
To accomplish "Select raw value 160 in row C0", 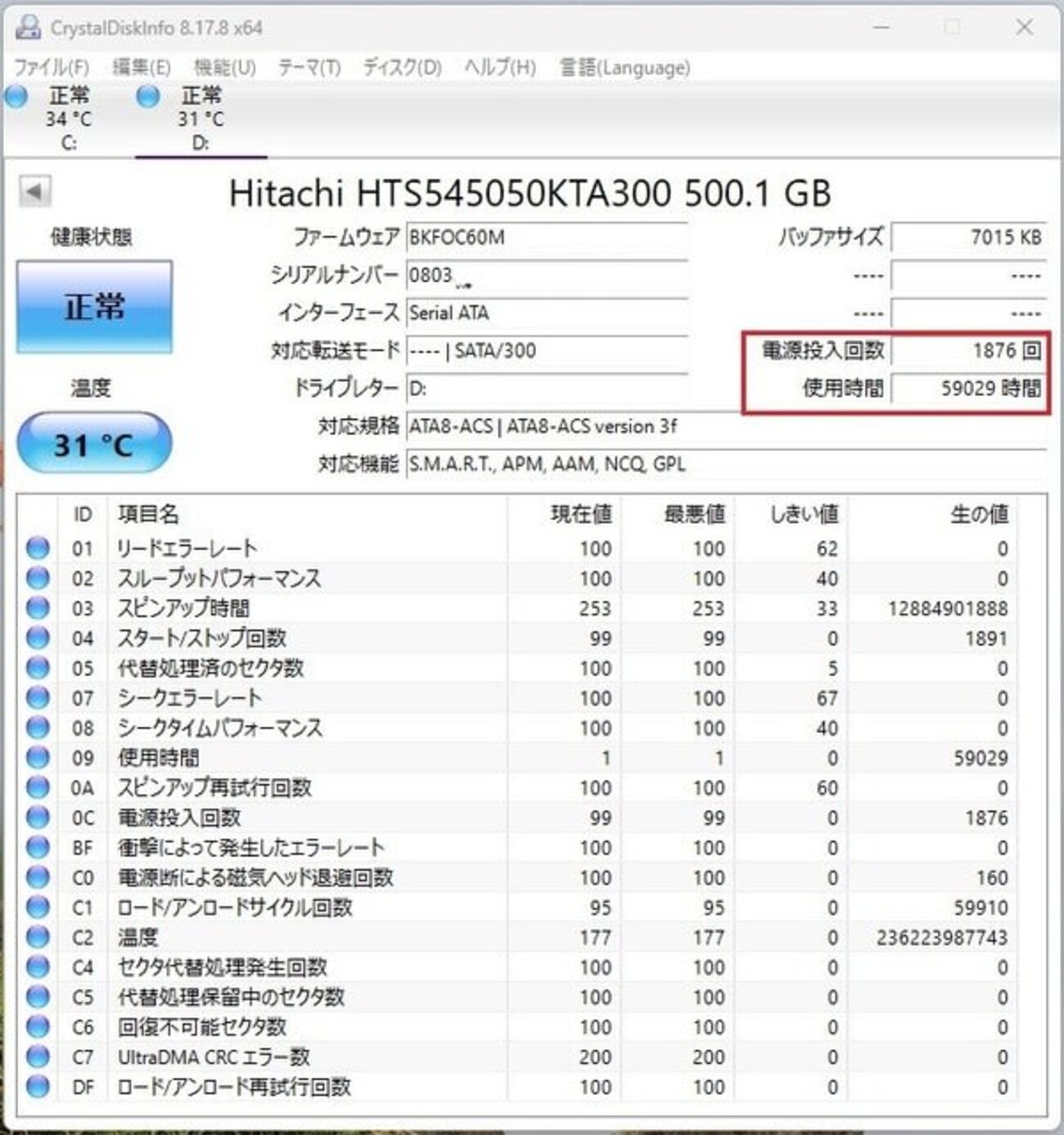I will tap(992, 877).
